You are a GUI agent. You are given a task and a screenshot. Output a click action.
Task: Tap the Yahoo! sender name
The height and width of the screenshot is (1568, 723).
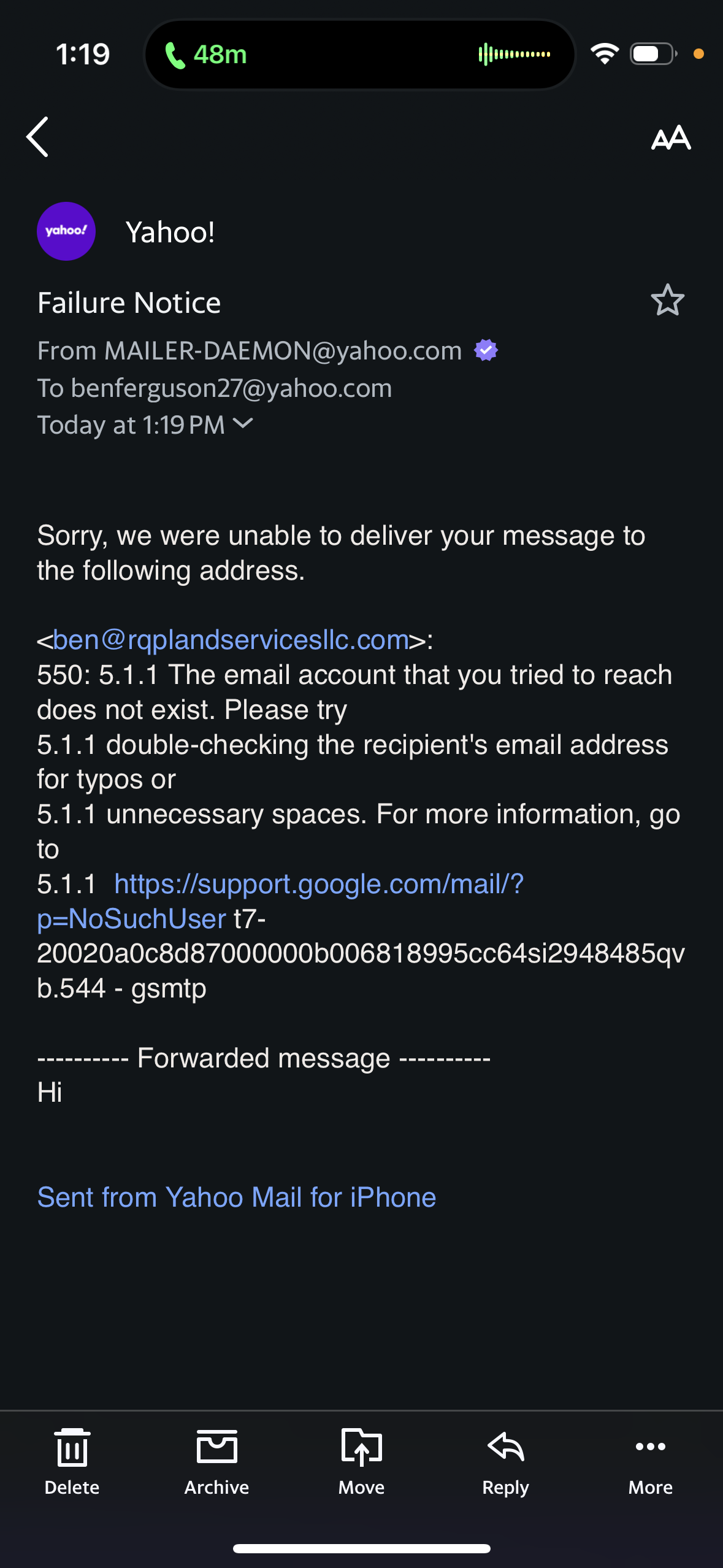(170, 232)
